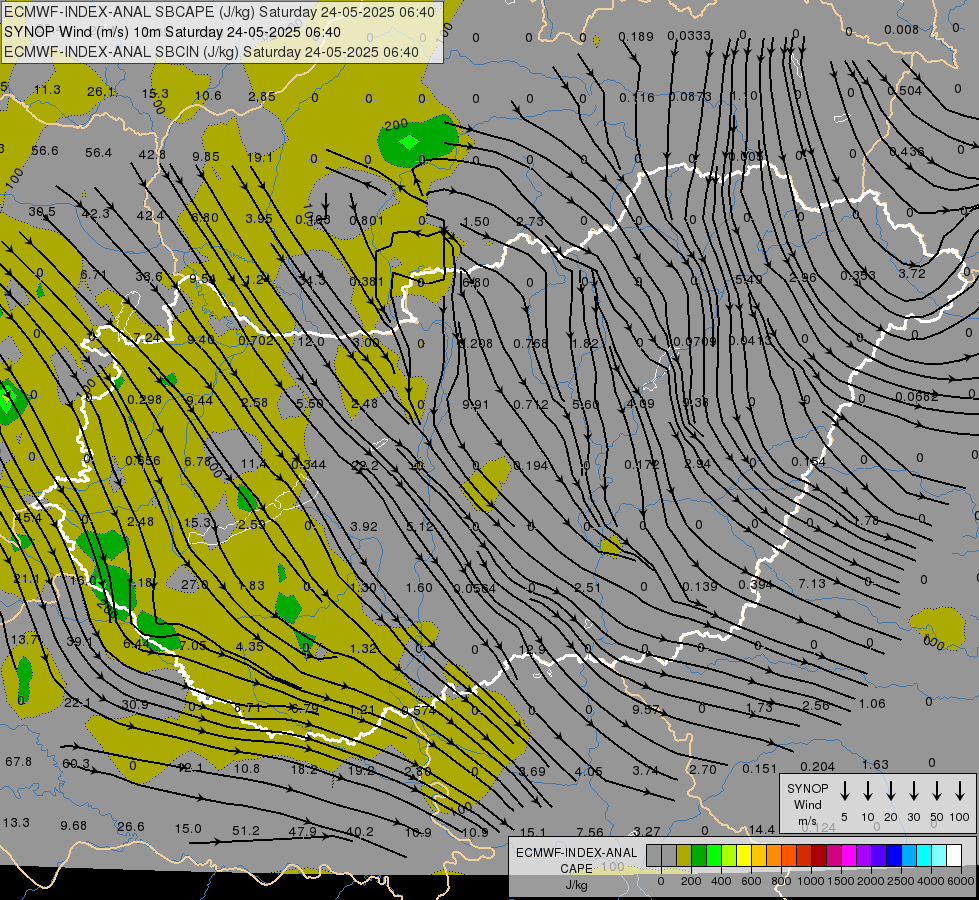This screenshot has height=900, width=979.
Task: Click the map value 3.92
Action: [x=363, y=527]
